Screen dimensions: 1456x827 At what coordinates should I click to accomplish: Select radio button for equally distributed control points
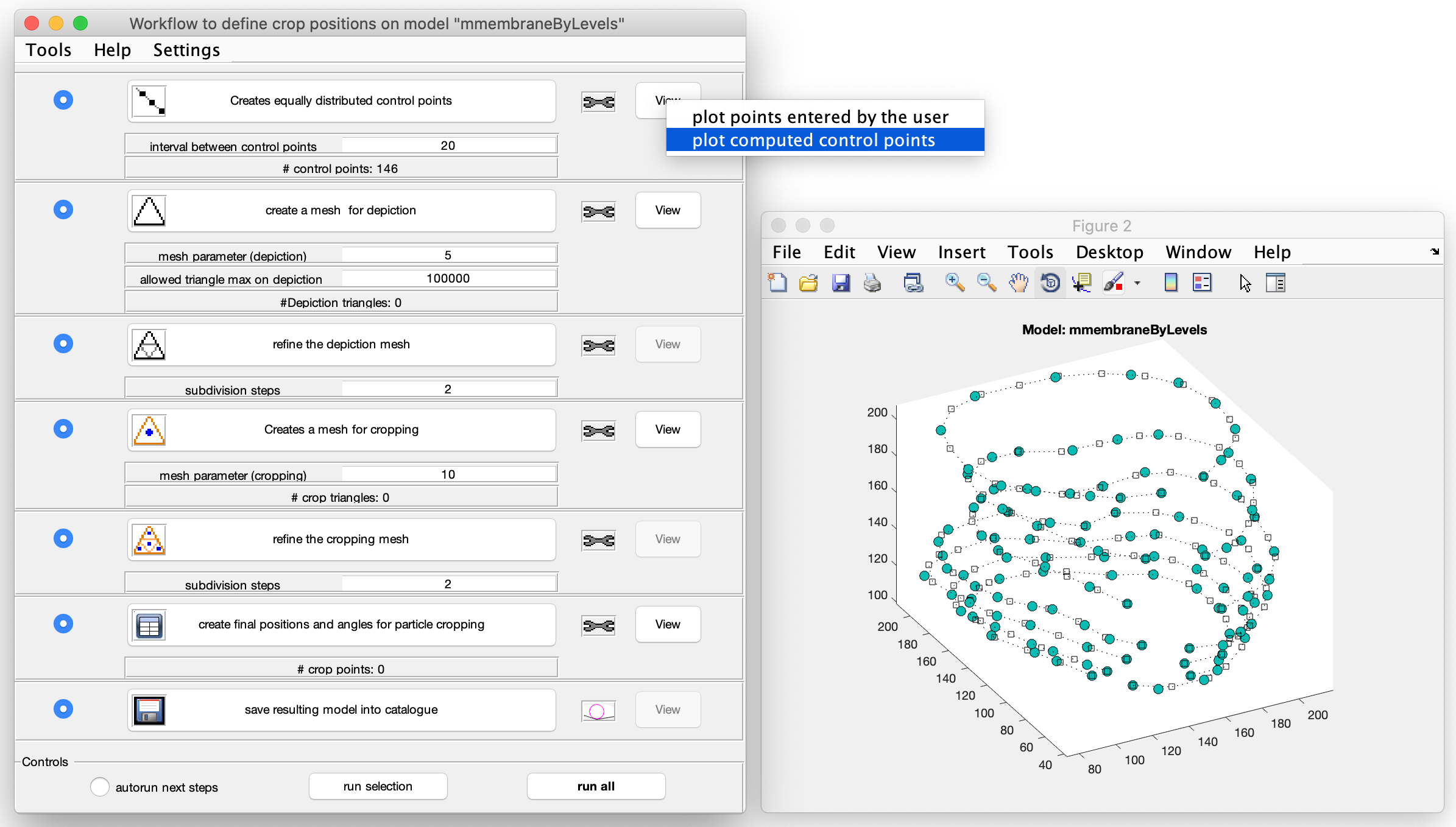[63, 100]
